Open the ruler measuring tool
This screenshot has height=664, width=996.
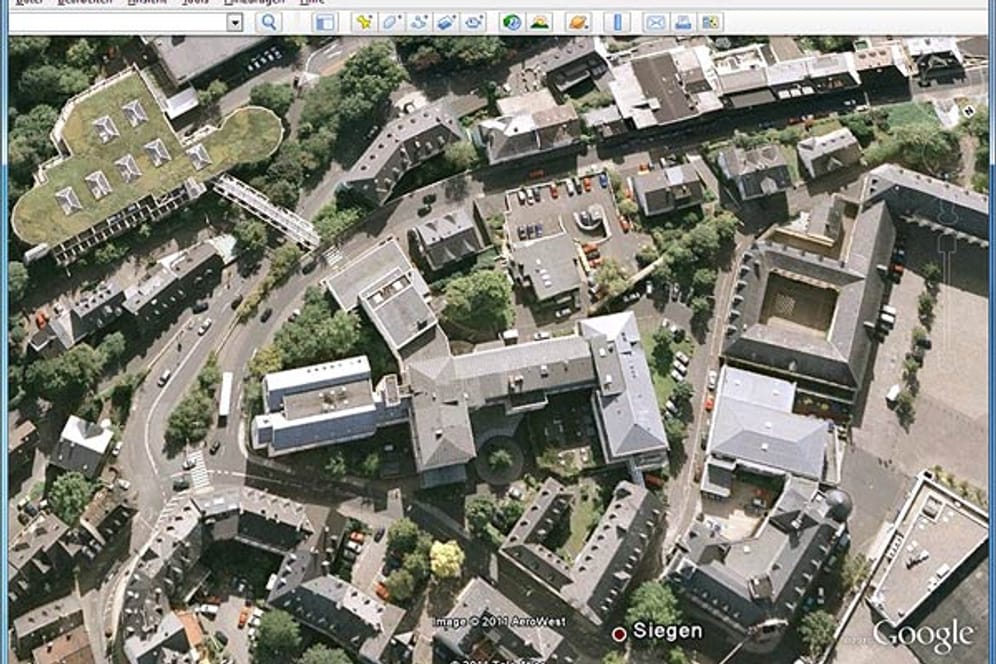pos(617,22)
